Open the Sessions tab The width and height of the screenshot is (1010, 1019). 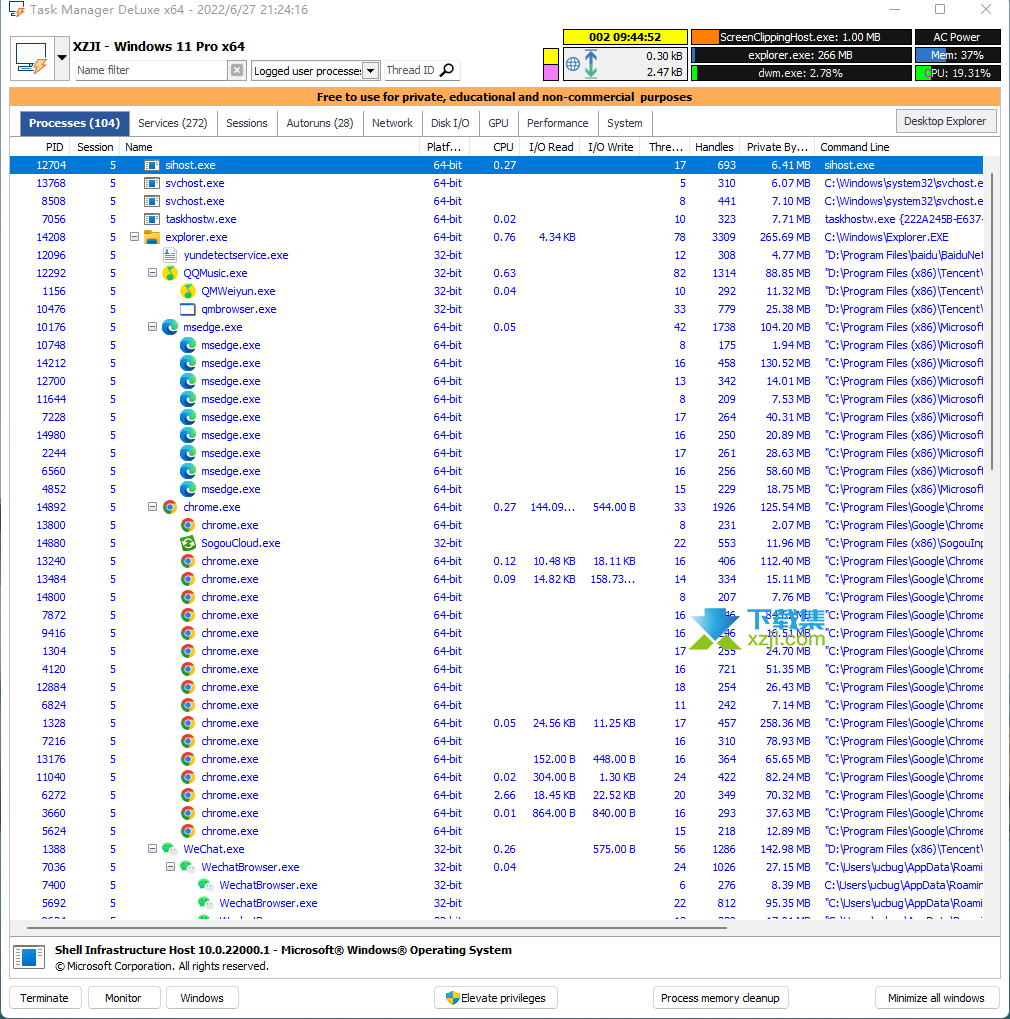tap(247, 123)
